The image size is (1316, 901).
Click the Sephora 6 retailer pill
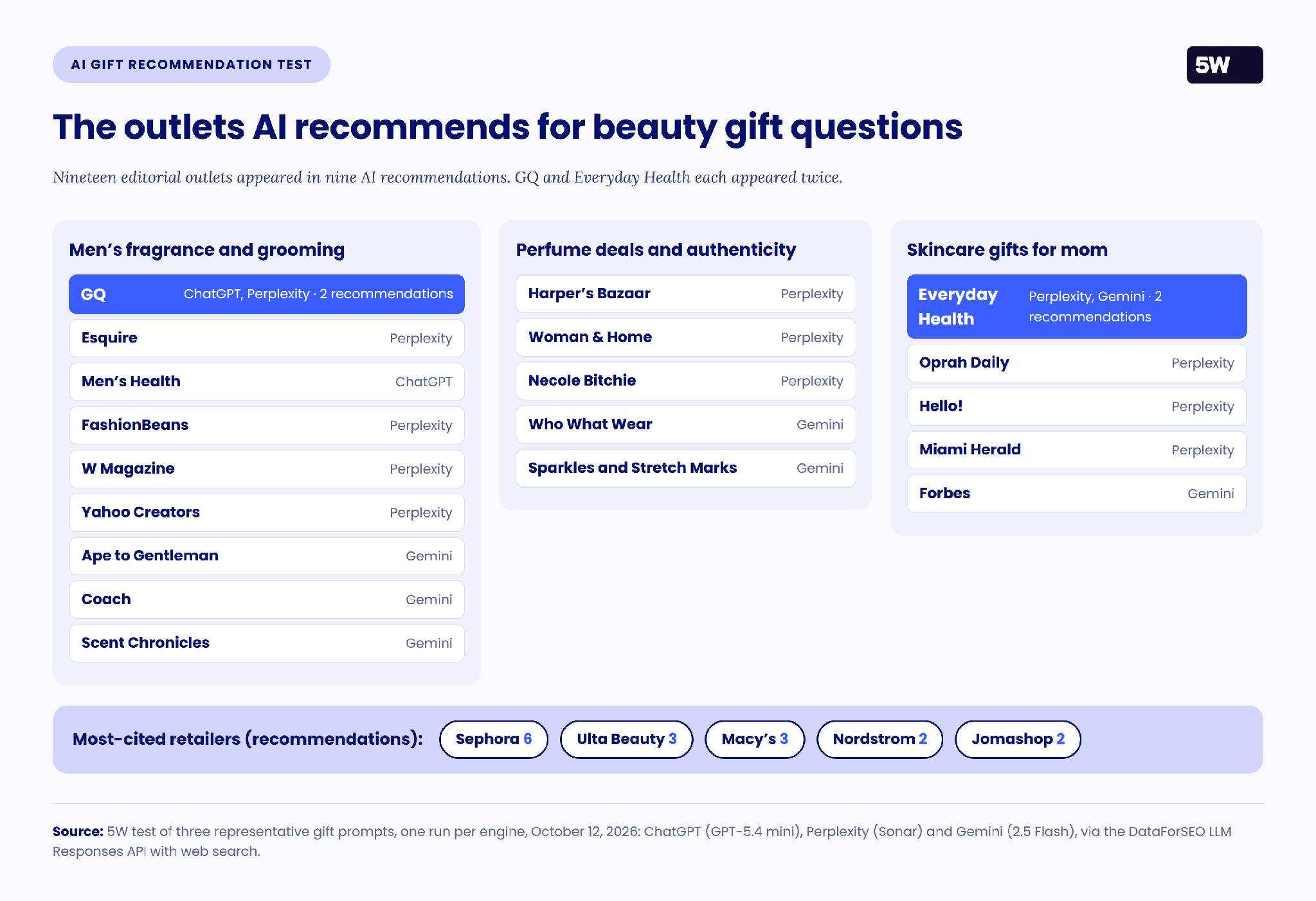pos(494,740)
